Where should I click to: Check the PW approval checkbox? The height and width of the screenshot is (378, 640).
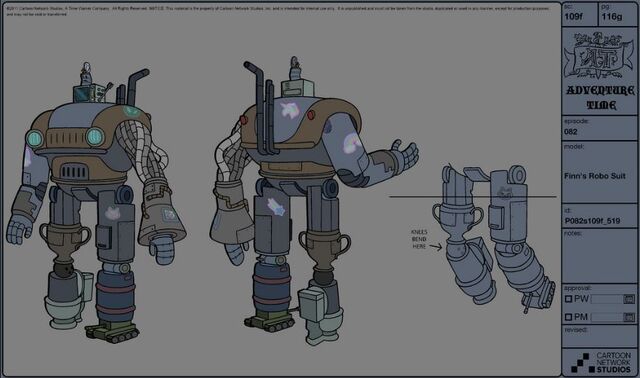pyautogui.click(x=568, y=299)
